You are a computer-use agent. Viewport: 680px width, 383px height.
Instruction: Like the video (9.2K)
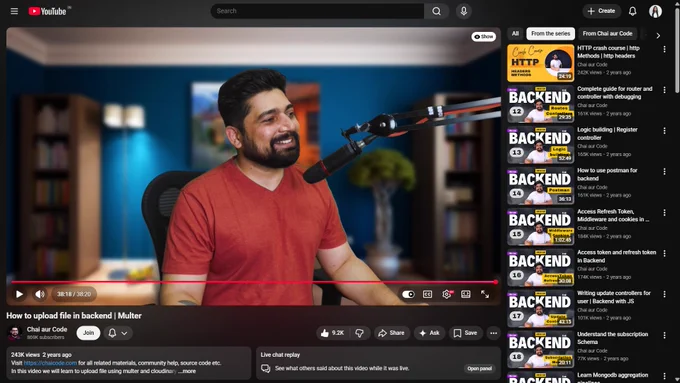(x=333, y=333)
